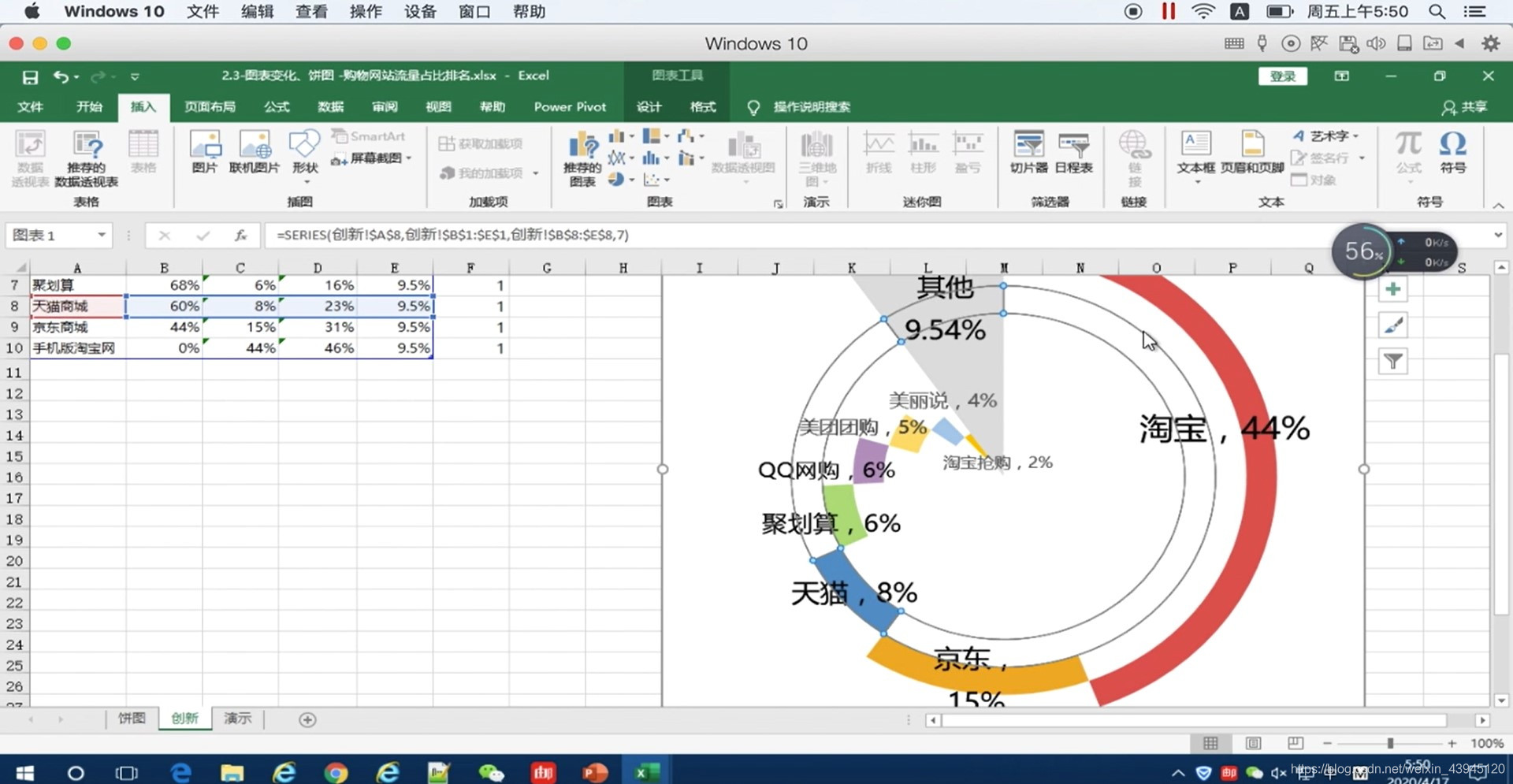
Task: Open Google Chrome from the taskbar
Action: pyautogui.click(x=336, y=772)
